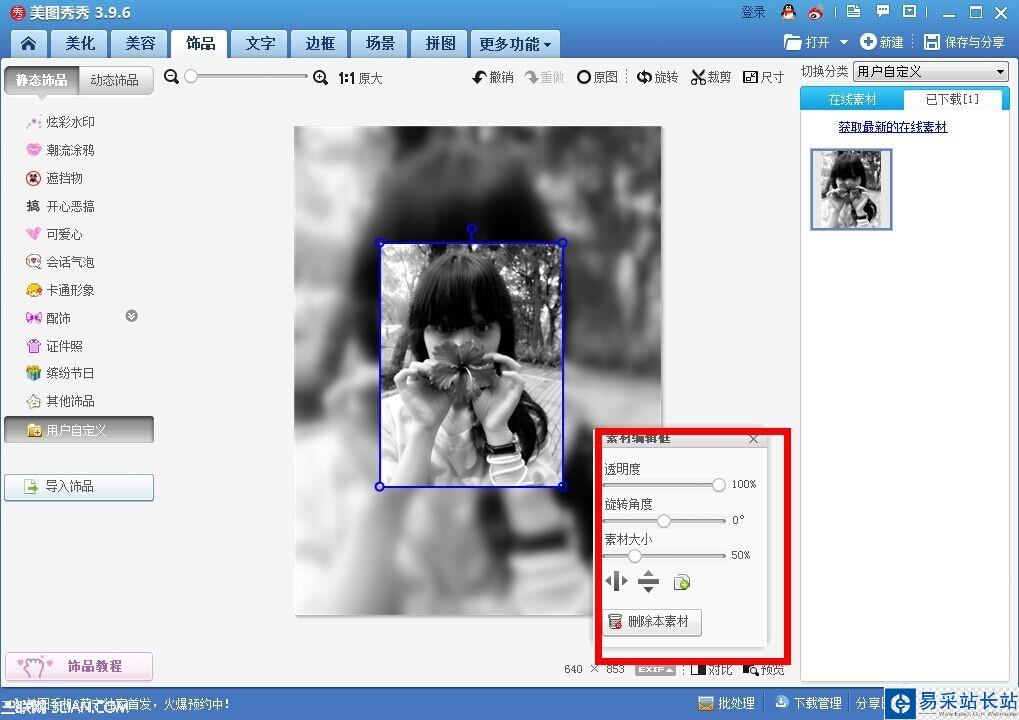Open the 美化 tab
1019x720 pixels.
[x=80, y=44]
